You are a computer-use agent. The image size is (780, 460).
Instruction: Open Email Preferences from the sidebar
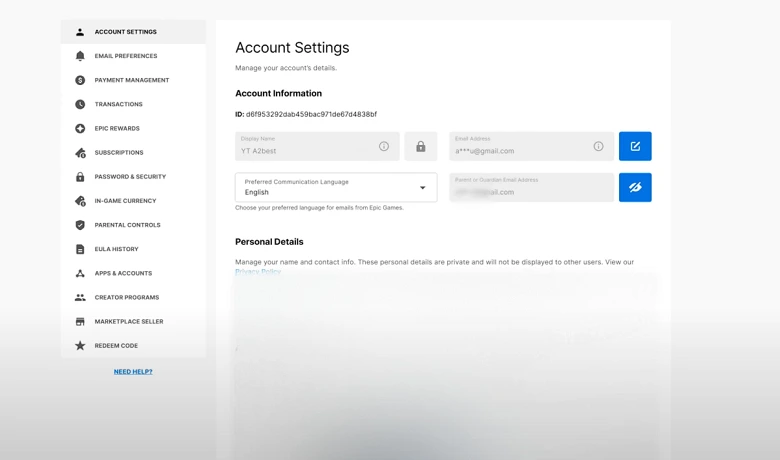(125, 56)
